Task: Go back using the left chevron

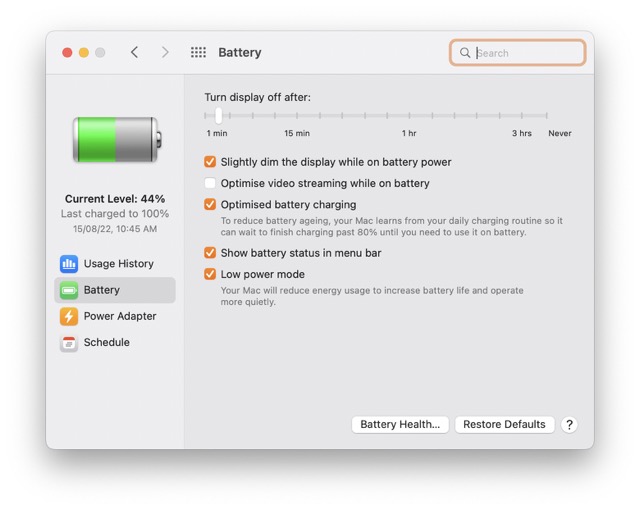Action: (x=134, y=53)
